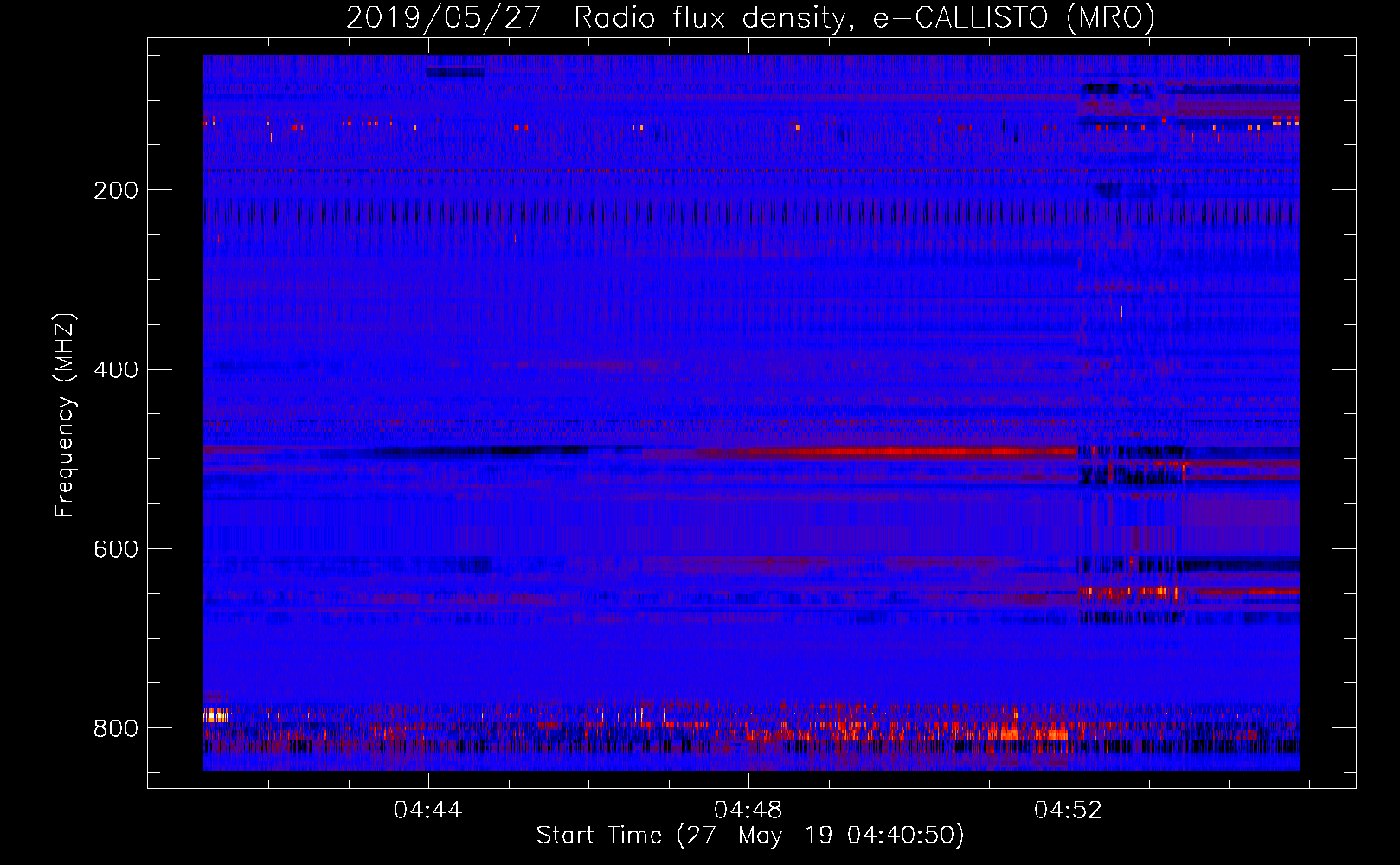The image size is (1400, 865).
Task: Click the 'Frequency (MHZ)' axis label
Action: [x=65, y=415]
